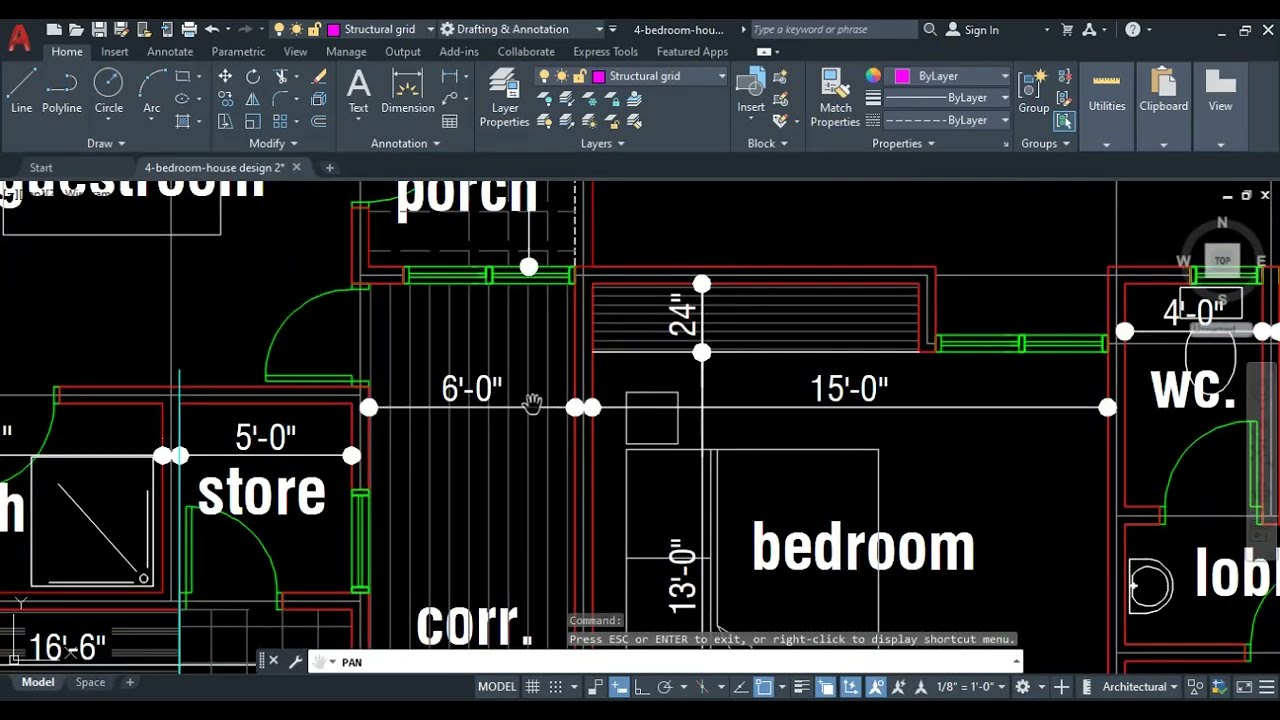This screenshot has height=720, width=1280.
Task: Click the Properties panel title
Action: point(903,144)
